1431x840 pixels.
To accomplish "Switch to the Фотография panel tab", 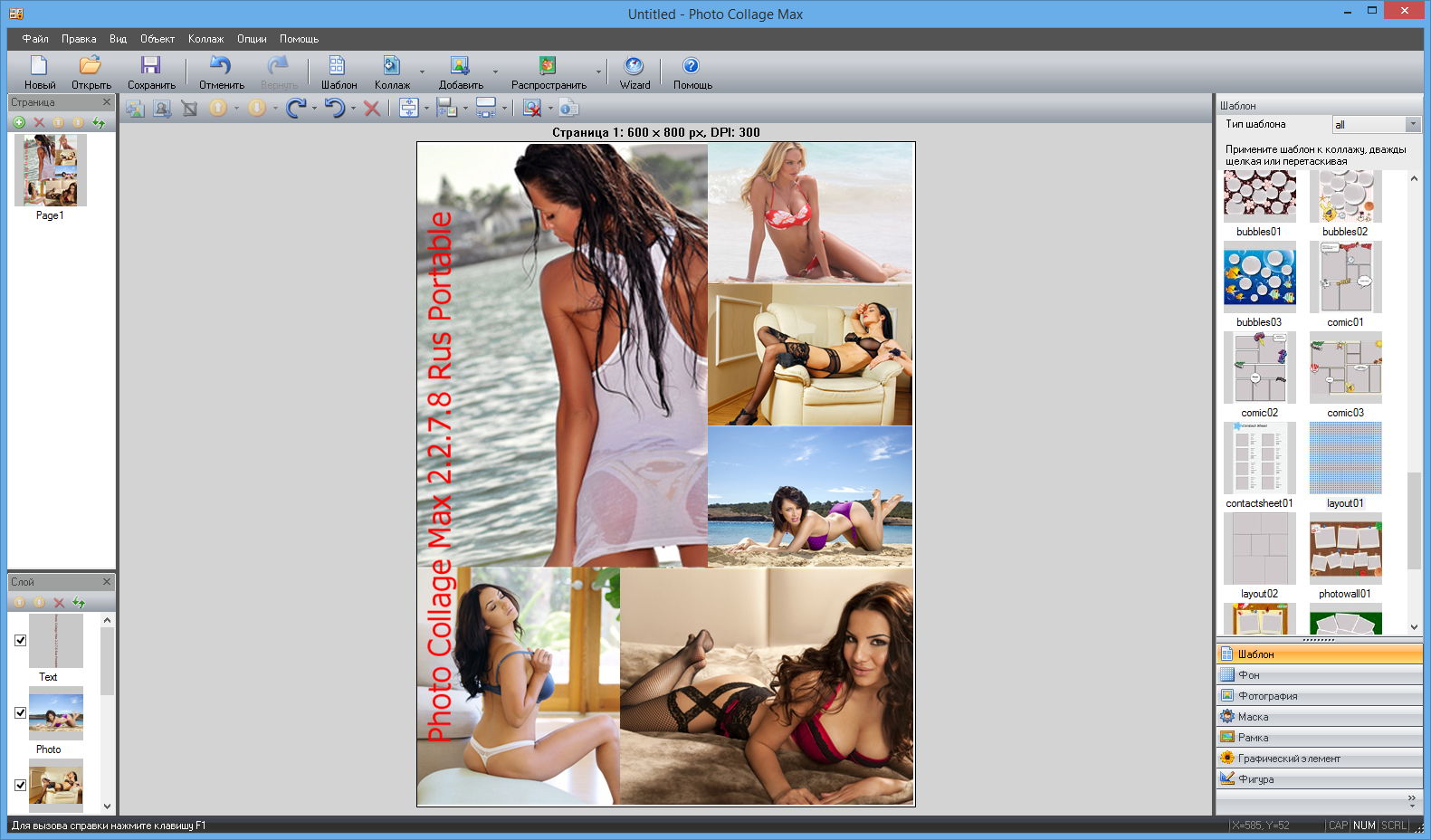I will click(x=1320, y=696).
